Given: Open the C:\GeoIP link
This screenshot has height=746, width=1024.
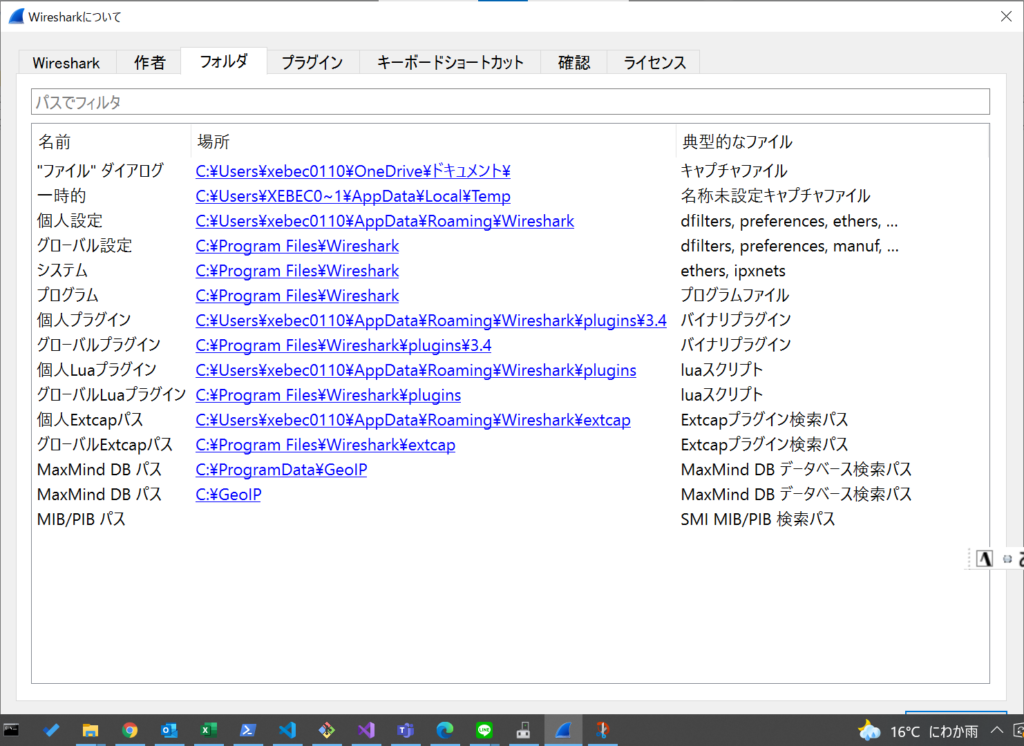Looking at the screenshot, I should (x=228, y=494).
